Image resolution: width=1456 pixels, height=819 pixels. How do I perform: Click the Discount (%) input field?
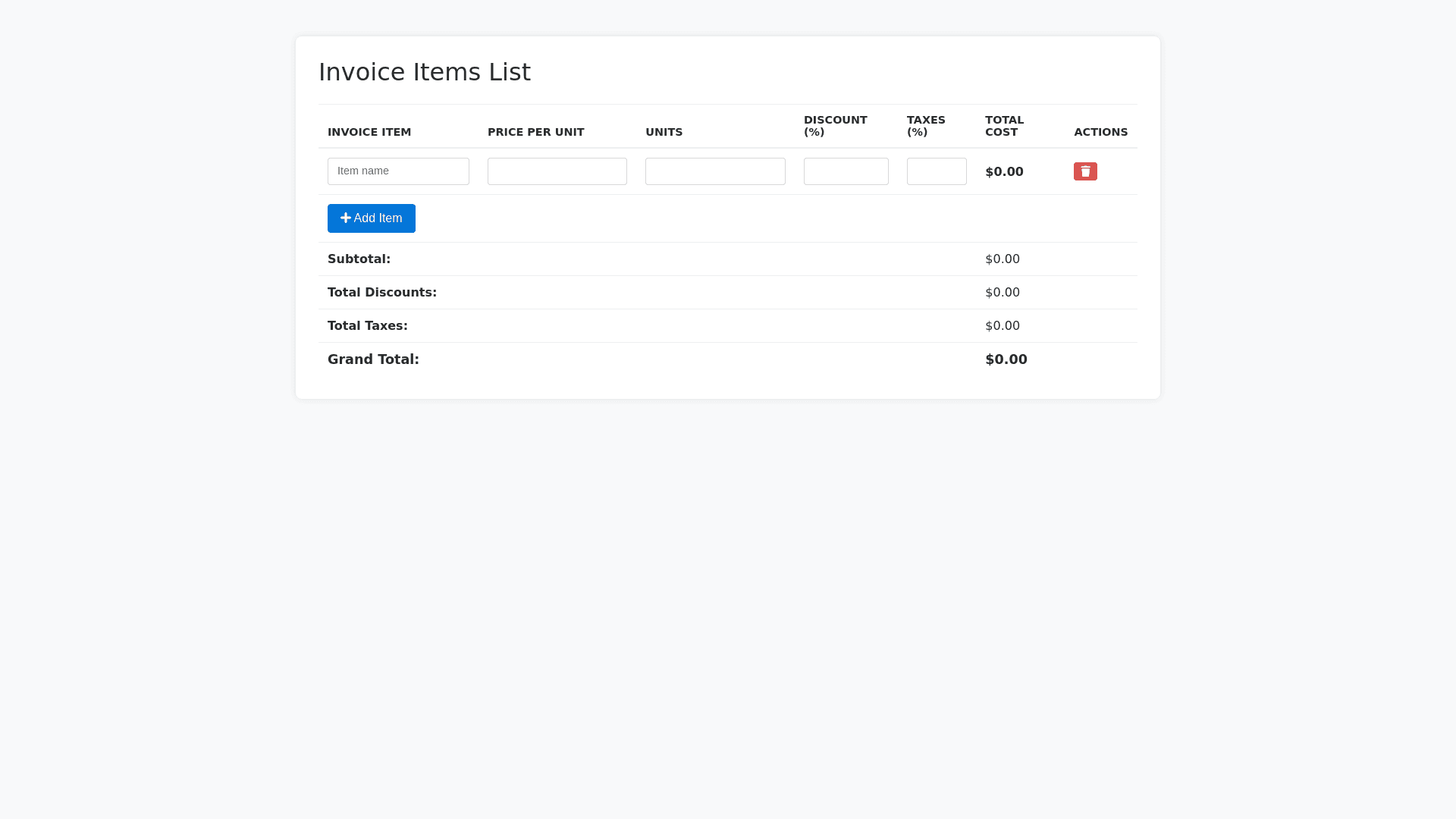coord(846,171)
